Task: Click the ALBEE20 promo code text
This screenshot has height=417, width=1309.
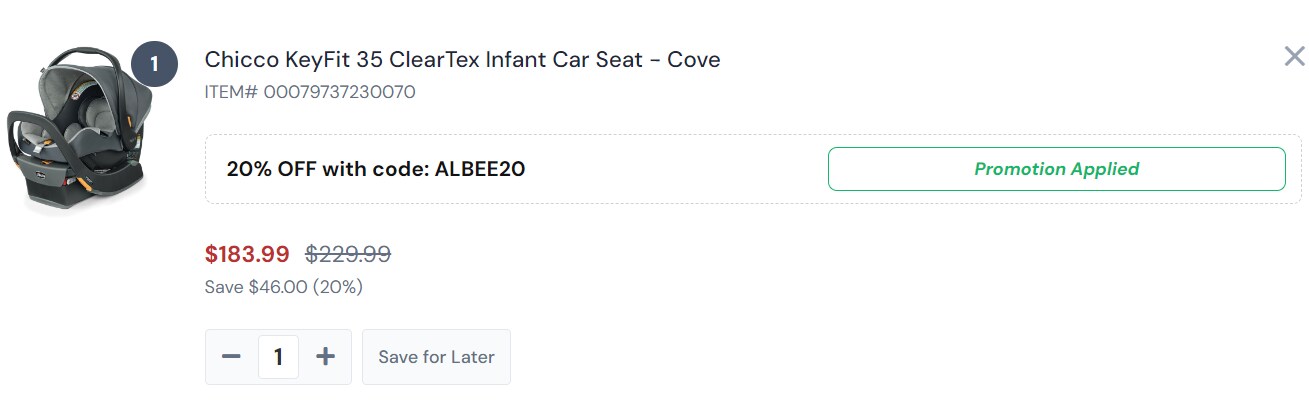Action: 480,169
